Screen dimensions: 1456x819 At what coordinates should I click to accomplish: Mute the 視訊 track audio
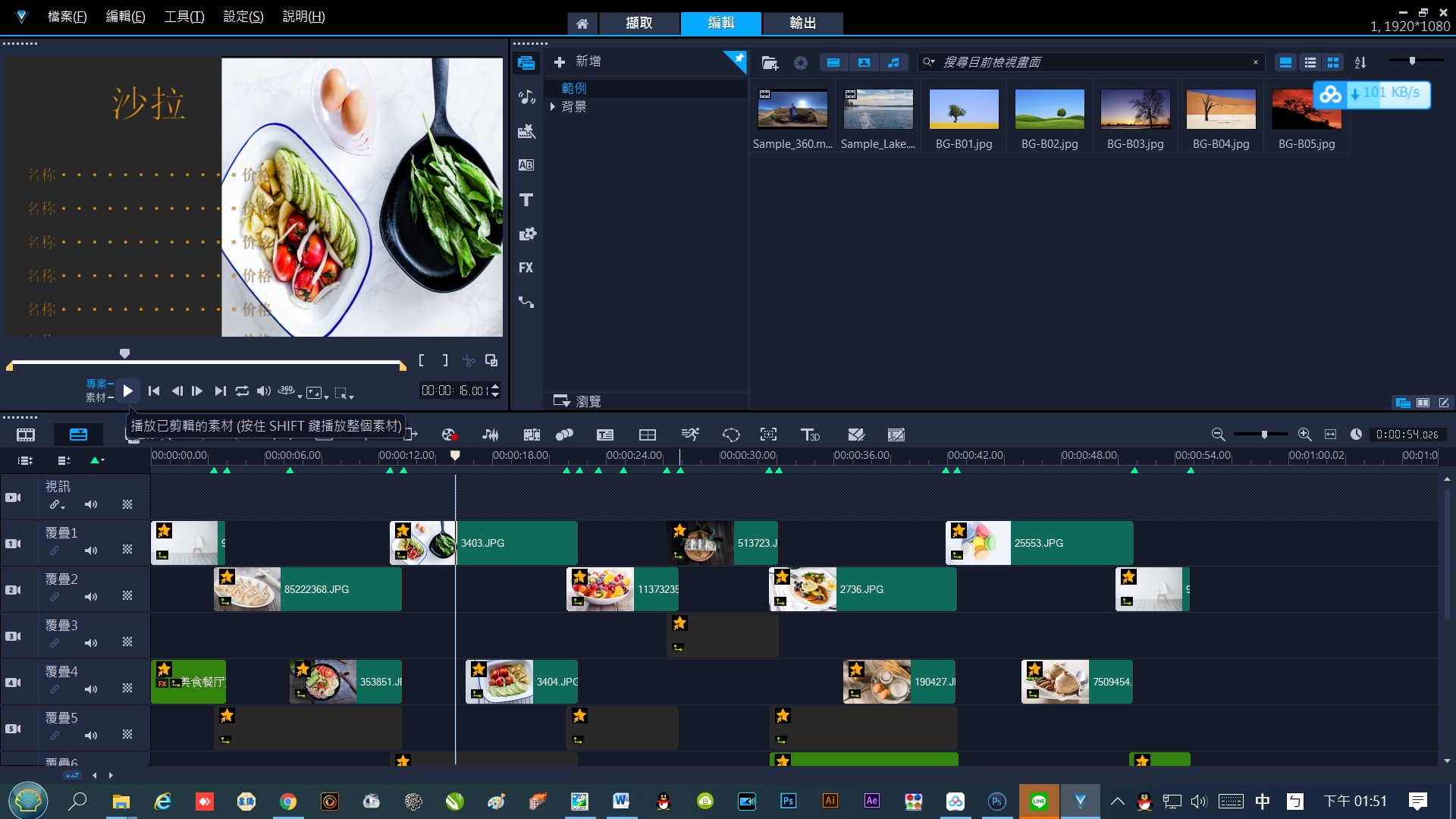(91, 504)
